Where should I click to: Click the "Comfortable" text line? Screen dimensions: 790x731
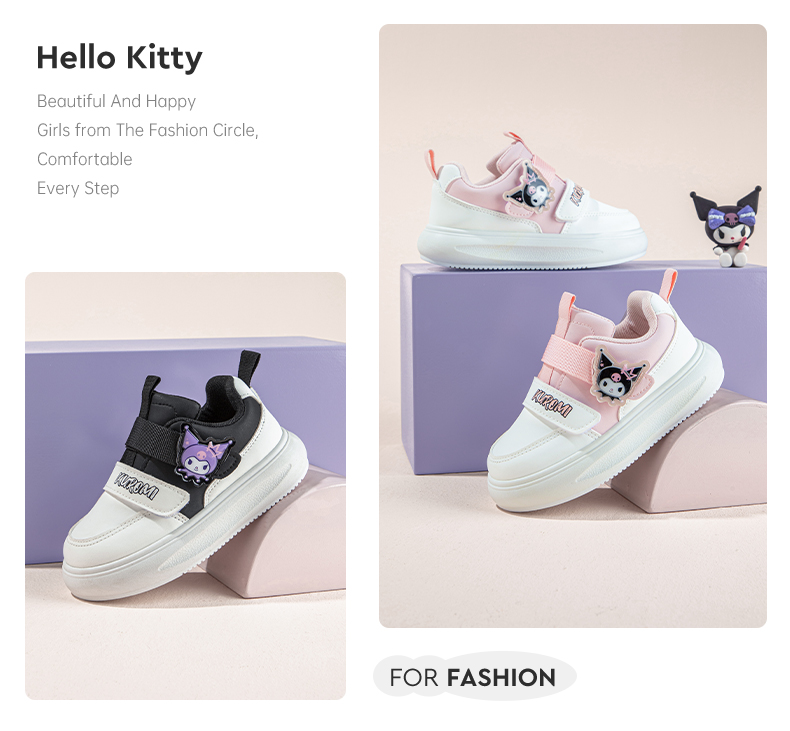[x=84, y=159]
